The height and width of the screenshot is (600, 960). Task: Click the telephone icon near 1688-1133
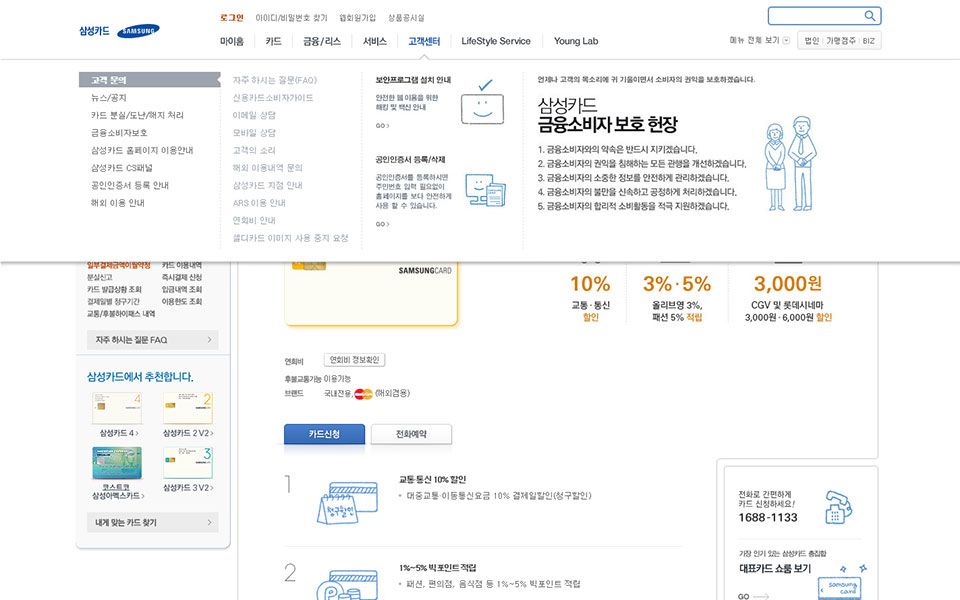(837, 506)
